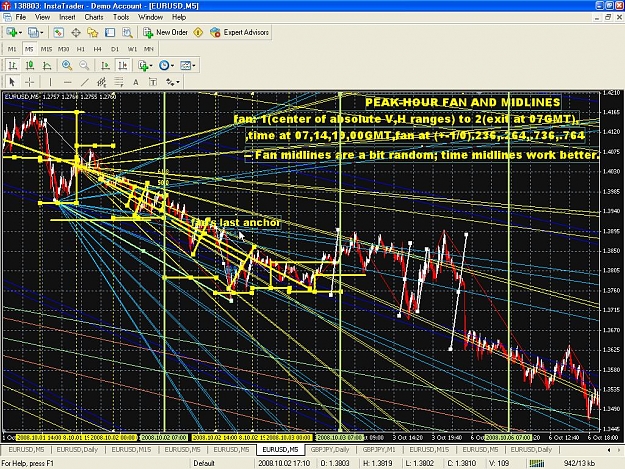Expand the Indicators dropdown arrow

(x=151, y=66)
